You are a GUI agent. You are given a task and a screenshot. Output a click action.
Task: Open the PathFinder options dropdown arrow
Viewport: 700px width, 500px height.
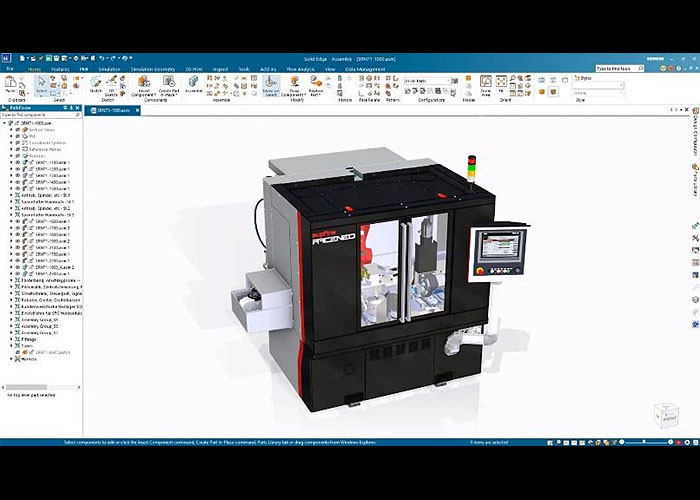coord(65,108)
